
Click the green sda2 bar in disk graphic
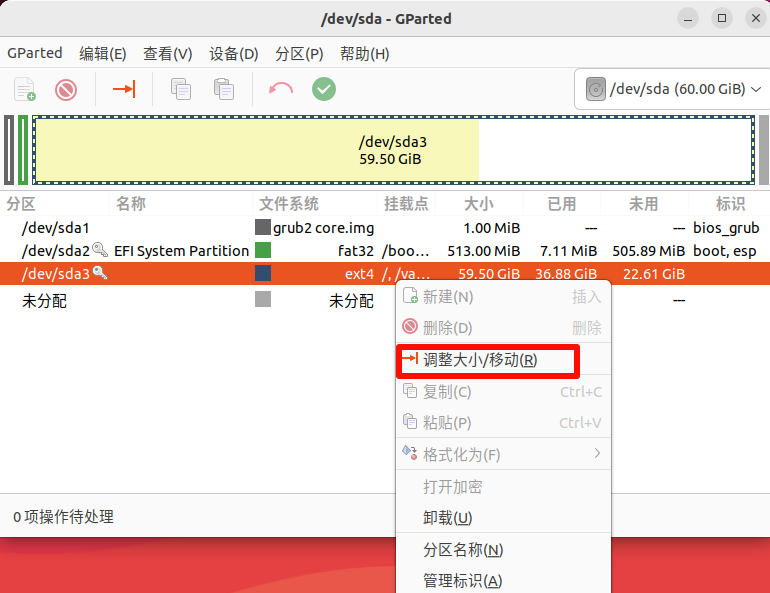(x=23, y=150)
